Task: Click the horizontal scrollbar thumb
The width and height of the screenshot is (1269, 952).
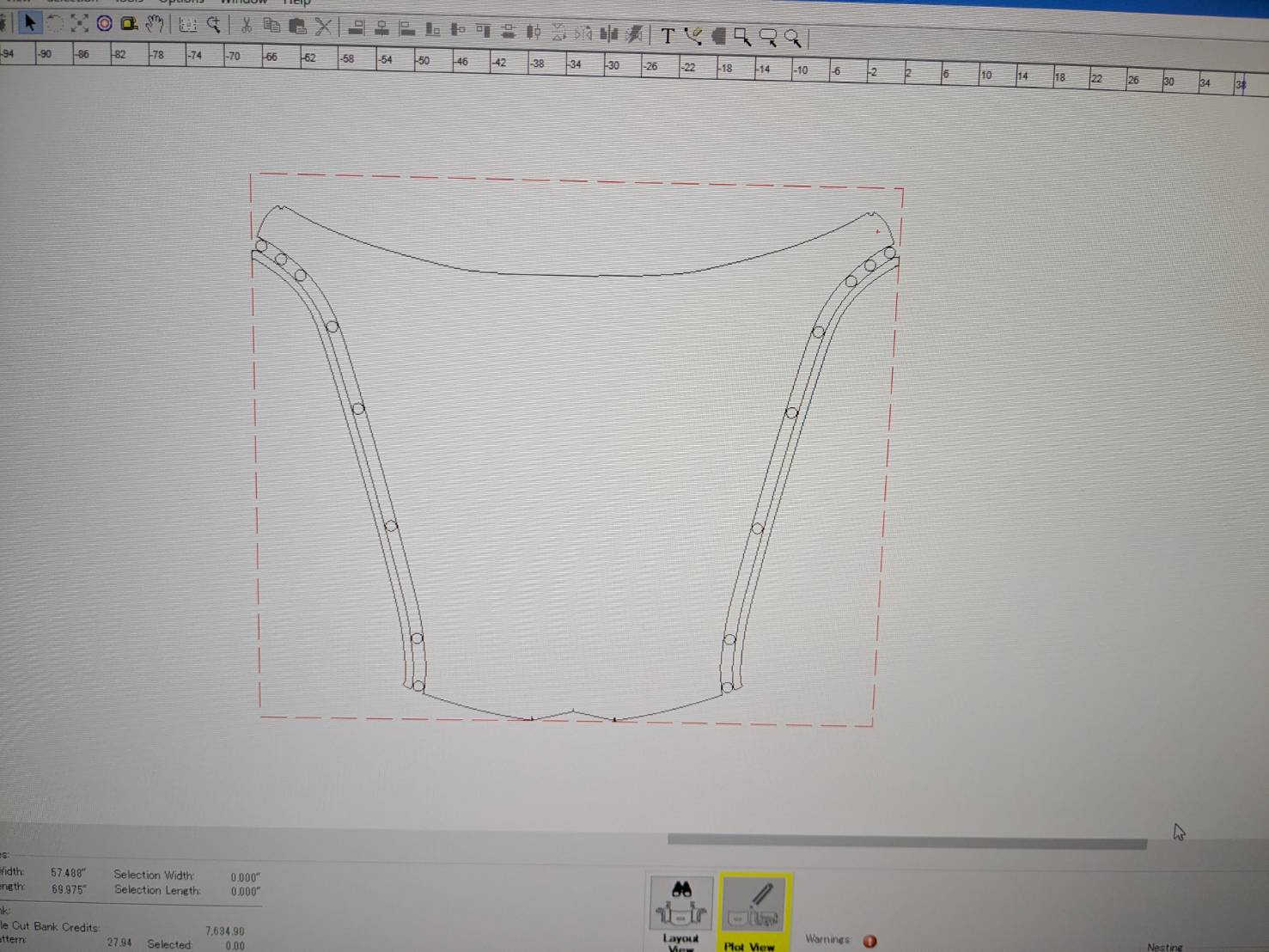Action: coord(907,841)
